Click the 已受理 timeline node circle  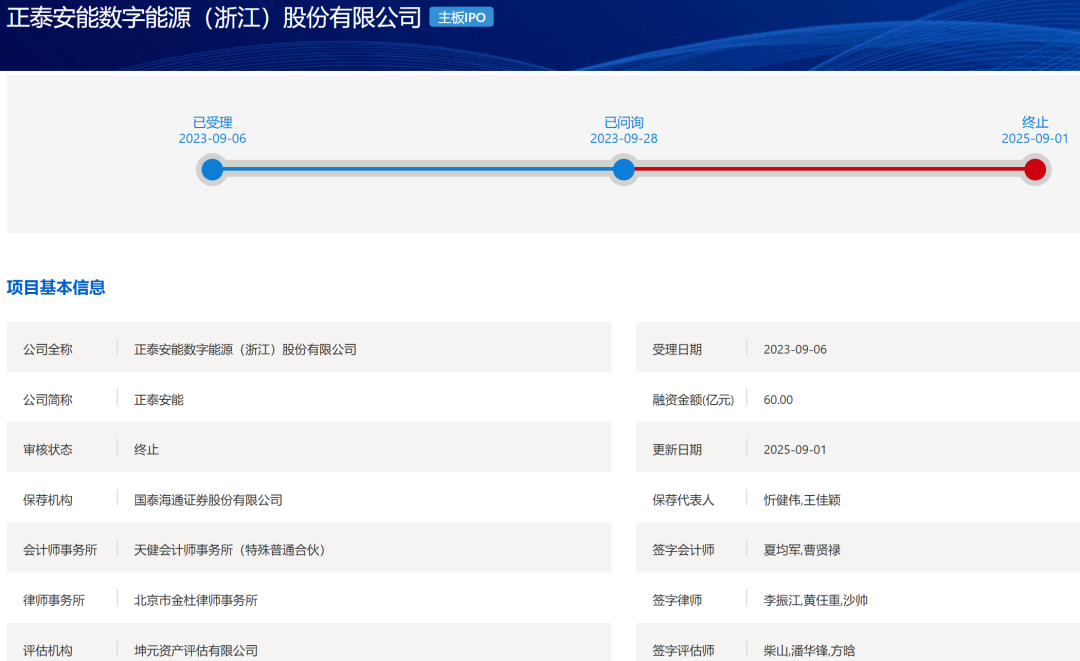click(x=212, y=169)
